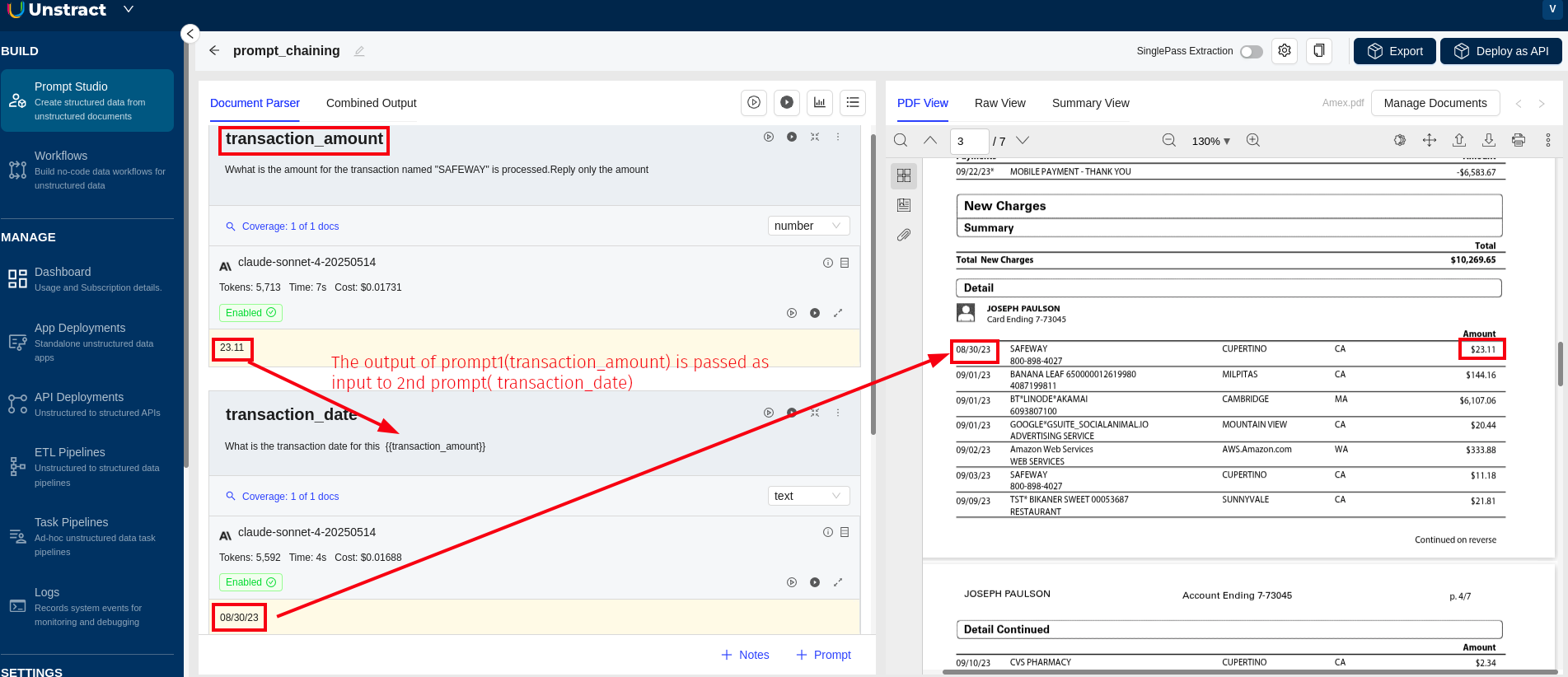Switch to the Document Parser tab
1568x677 pixels.
[255, 103]
